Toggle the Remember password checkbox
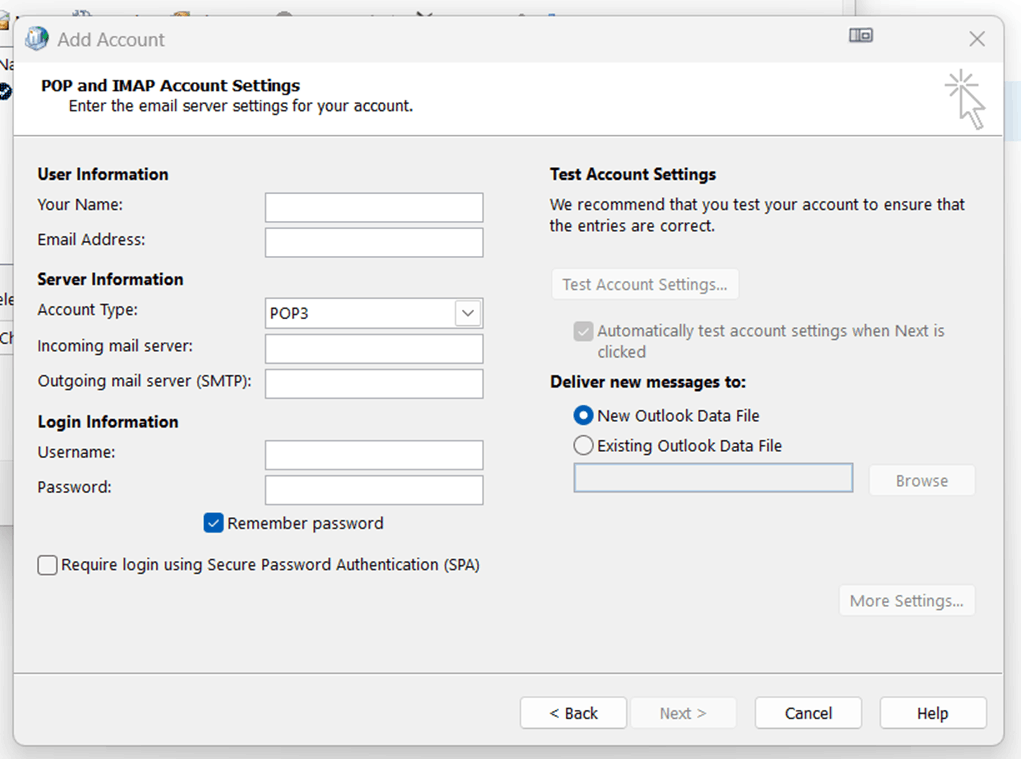The image size is (1021, 759). point(213,523)
